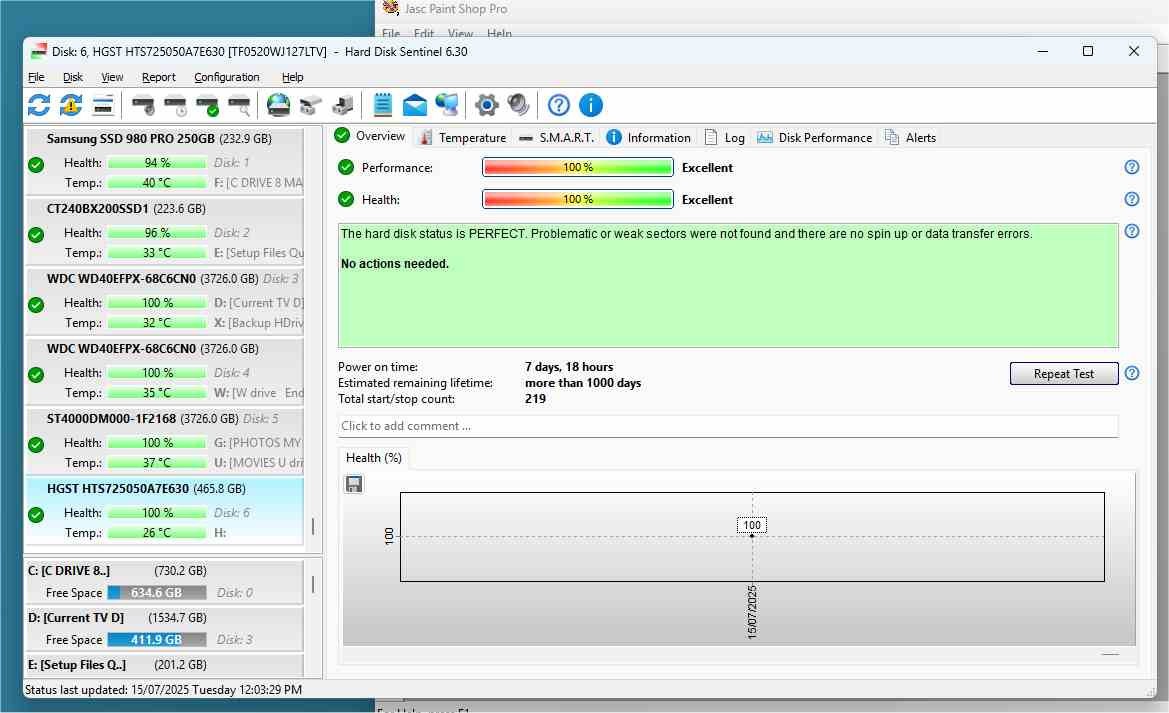
Task: Click the toolbar disk icon with clock badge
Action: coord(175,105)
